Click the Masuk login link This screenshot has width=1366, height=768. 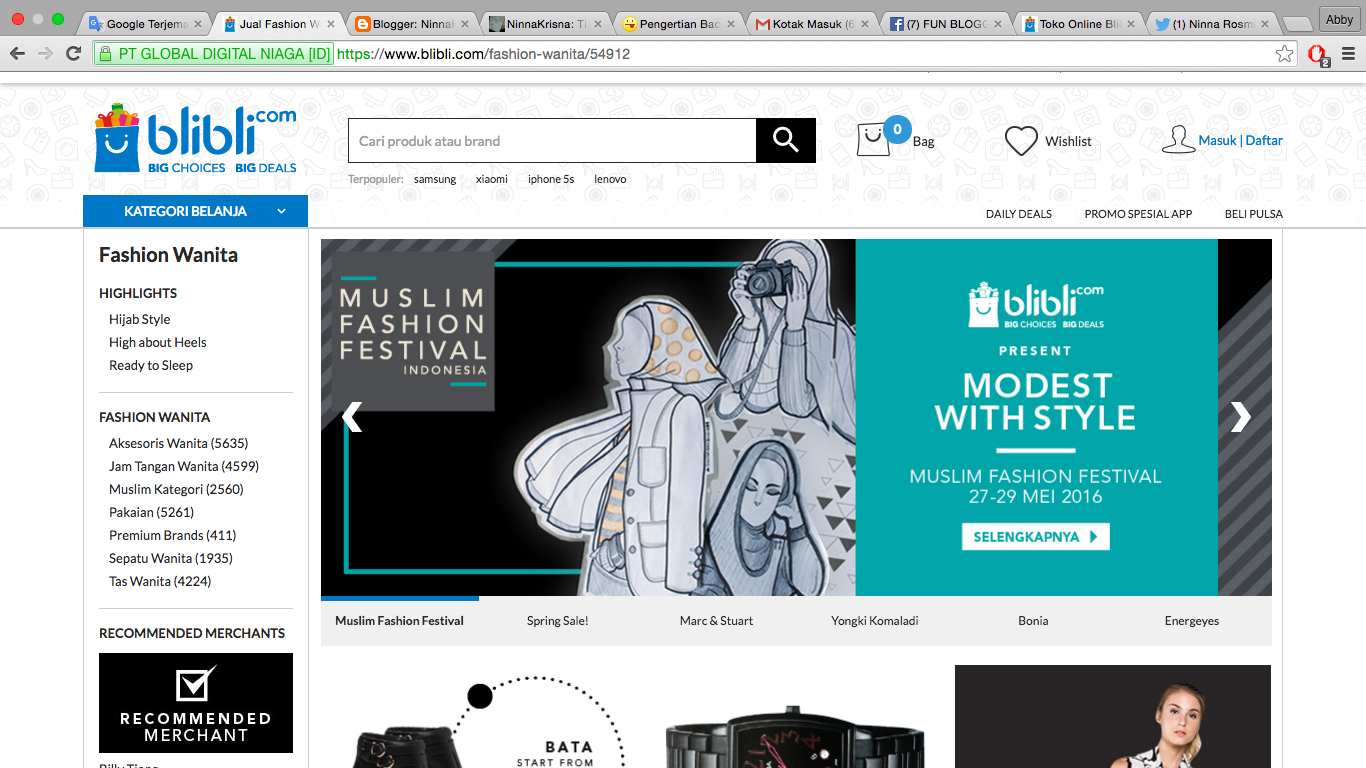(x=1217, y=141)
